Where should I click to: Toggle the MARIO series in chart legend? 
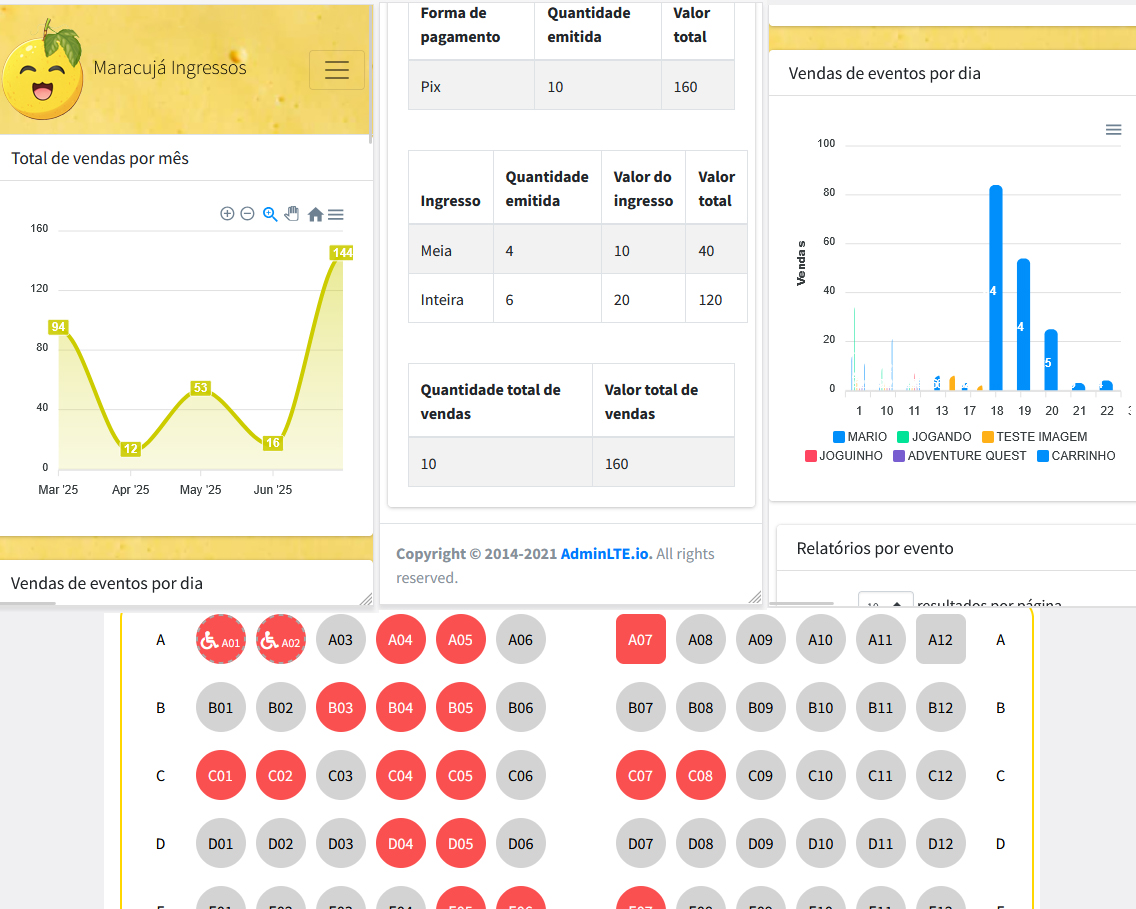click(x=860, y=437)
